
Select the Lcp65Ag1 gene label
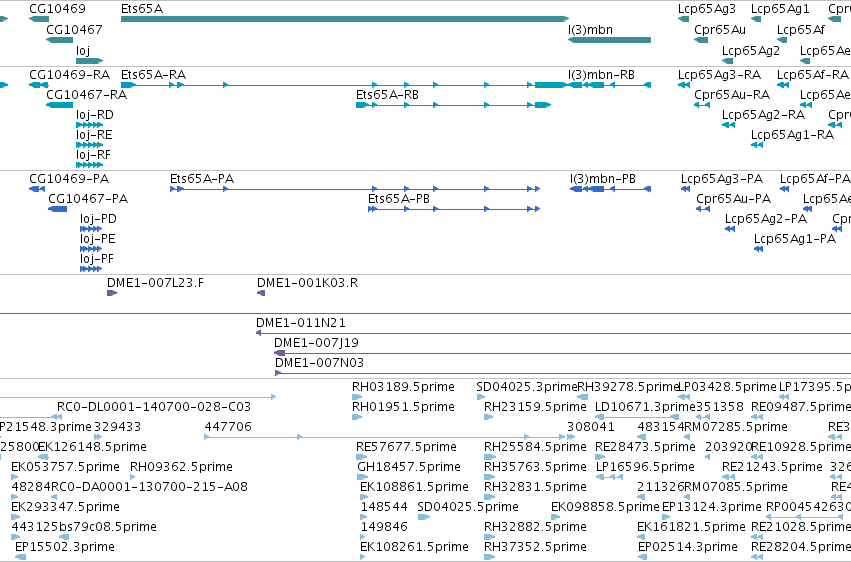point(780,9)
